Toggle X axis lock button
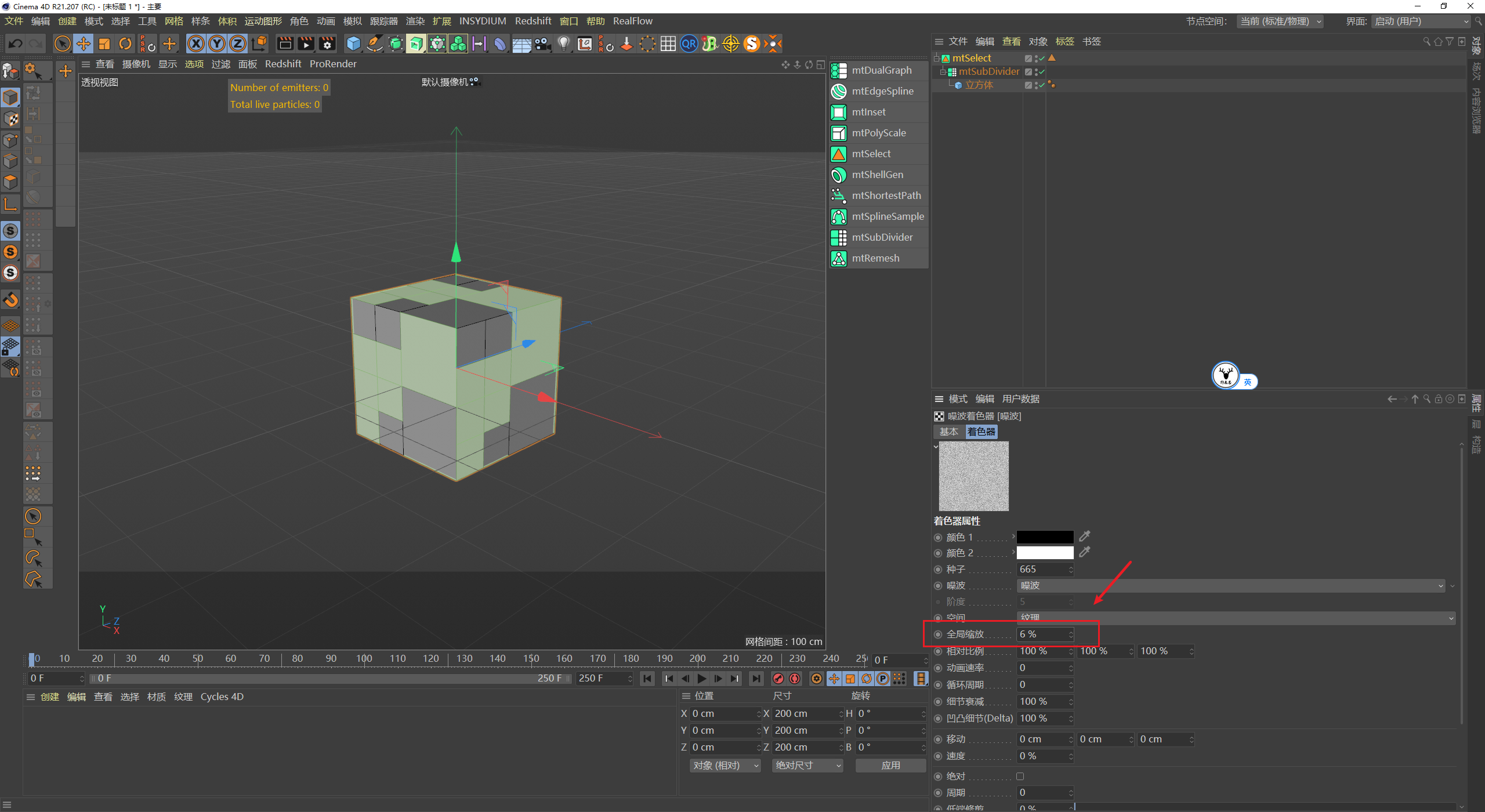Viewport: 1485px width, 812px height. point(196,44)
